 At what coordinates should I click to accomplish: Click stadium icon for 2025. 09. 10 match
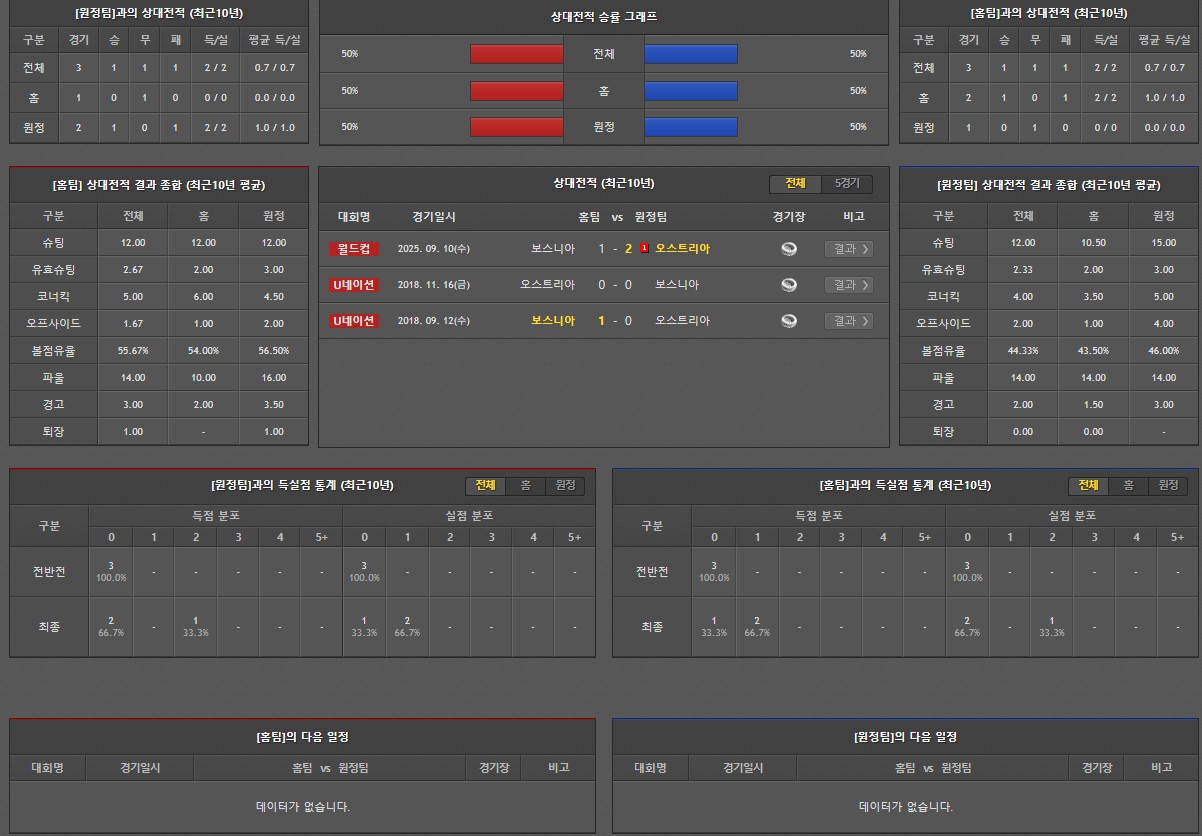(789, 249)
